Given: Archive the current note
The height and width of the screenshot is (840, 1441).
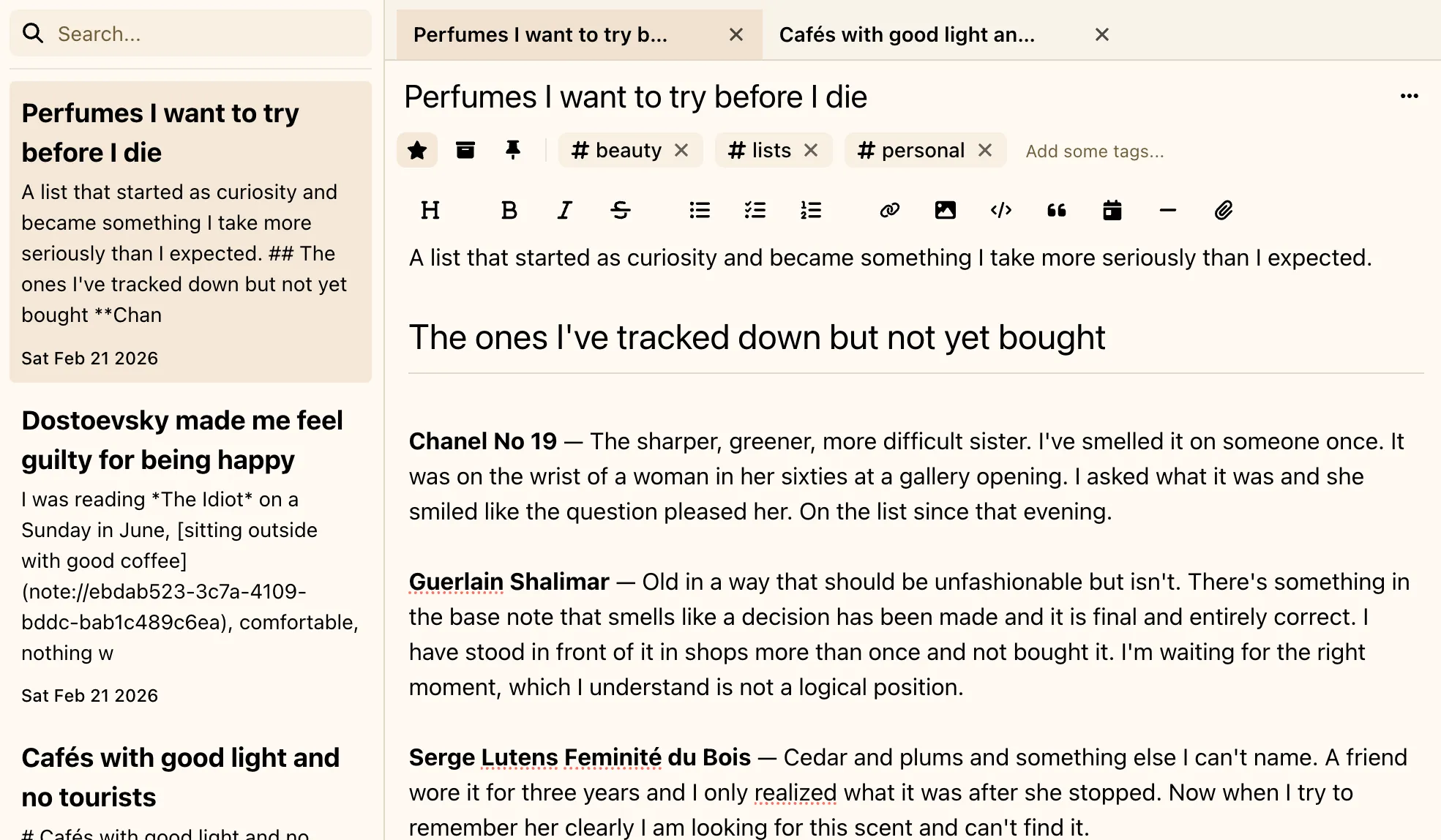Looking at the screenshot, I should [465, 150].
